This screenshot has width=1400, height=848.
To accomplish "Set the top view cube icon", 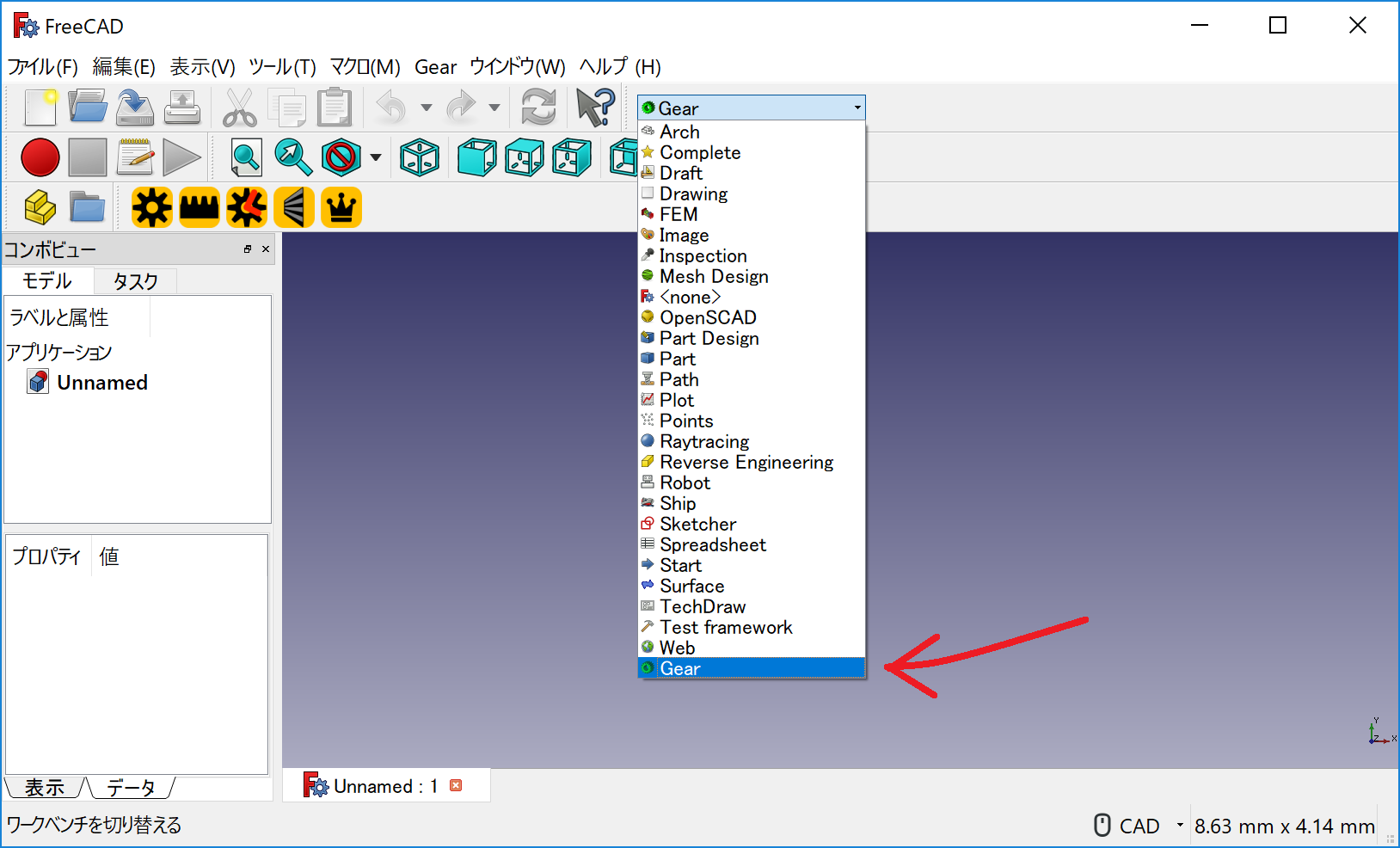I will (524, 157).
